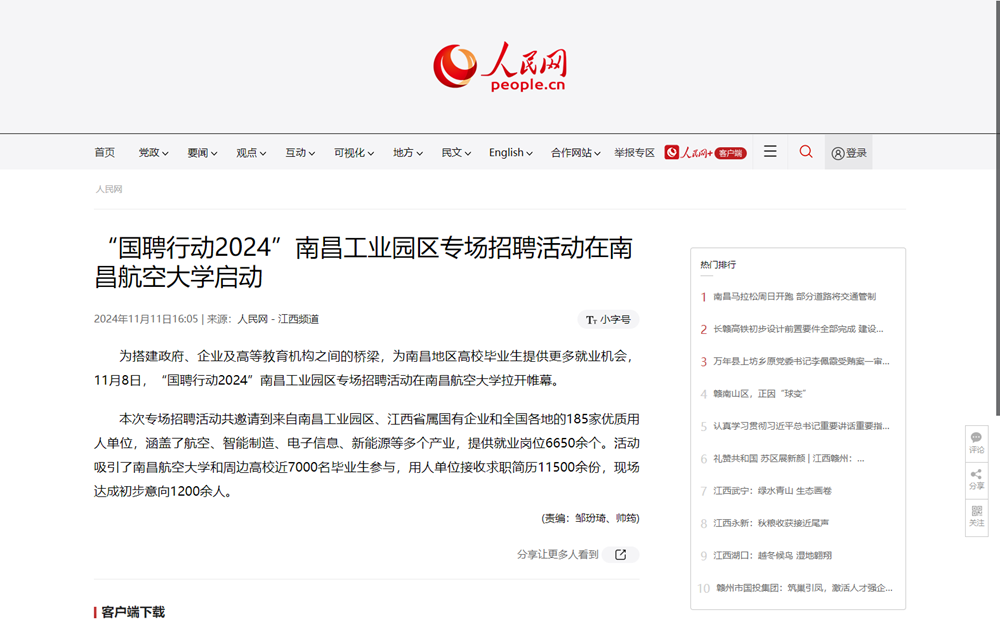Click the 人民网 breadcrumb above the headline
1000x629 pixels.
coord(109,189)
